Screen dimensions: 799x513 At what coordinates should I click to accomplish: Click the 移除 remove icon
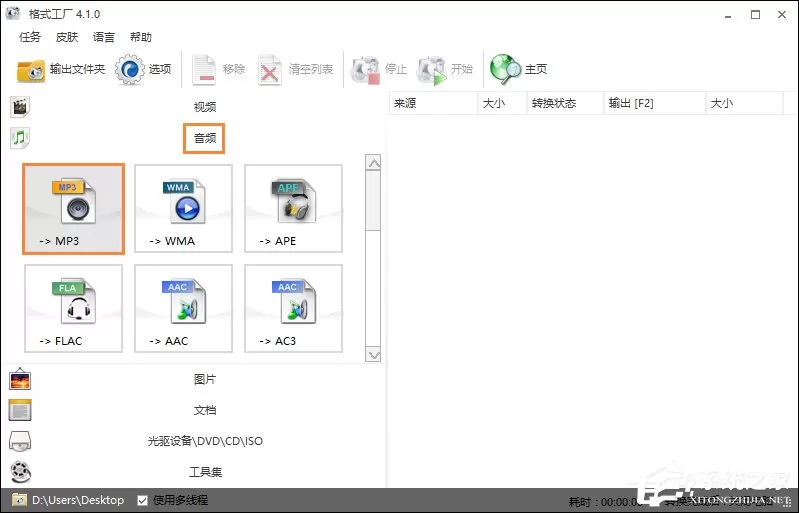[204, 70]
